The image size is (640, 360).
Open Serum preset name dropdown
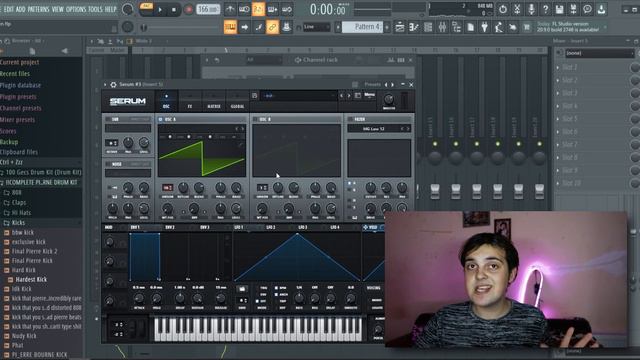click(x=298, y=96)
